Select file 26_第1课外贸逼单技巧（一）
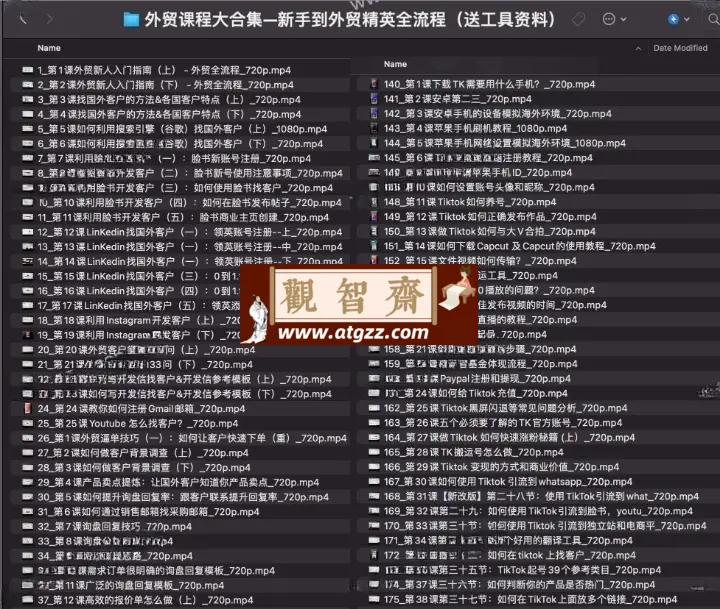Viewport: 720px width, 609px height. click(192, 438)
